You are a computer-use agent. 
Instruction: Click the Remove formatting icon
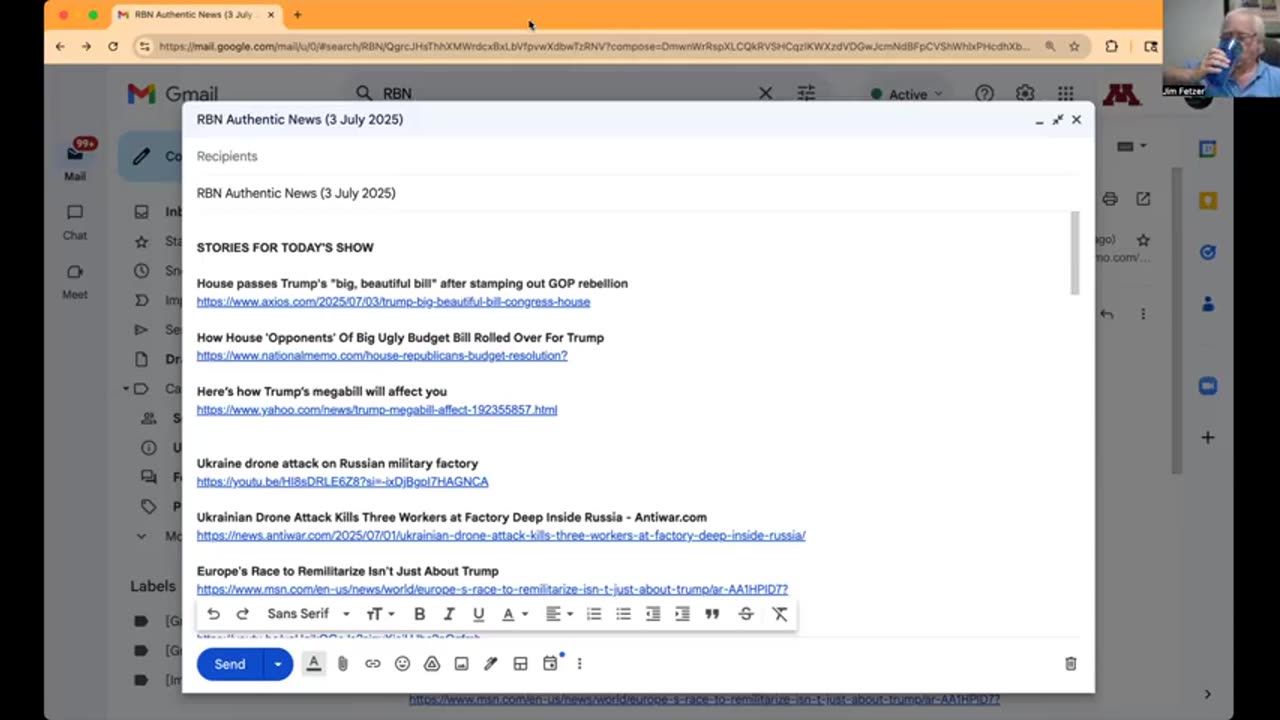tap(780, 614)
